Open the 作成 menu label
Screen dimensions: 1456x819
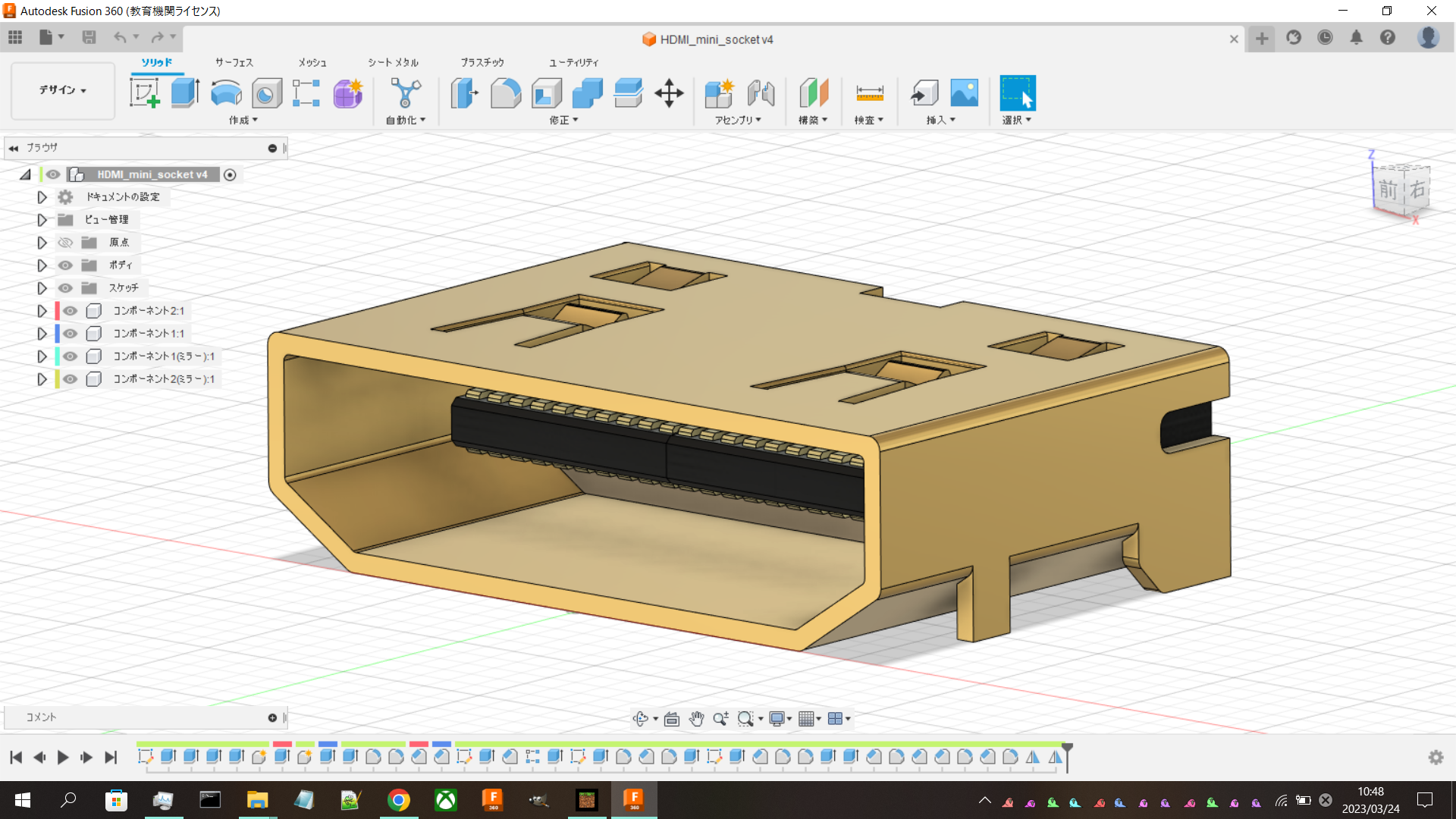[x=243, y=120]
